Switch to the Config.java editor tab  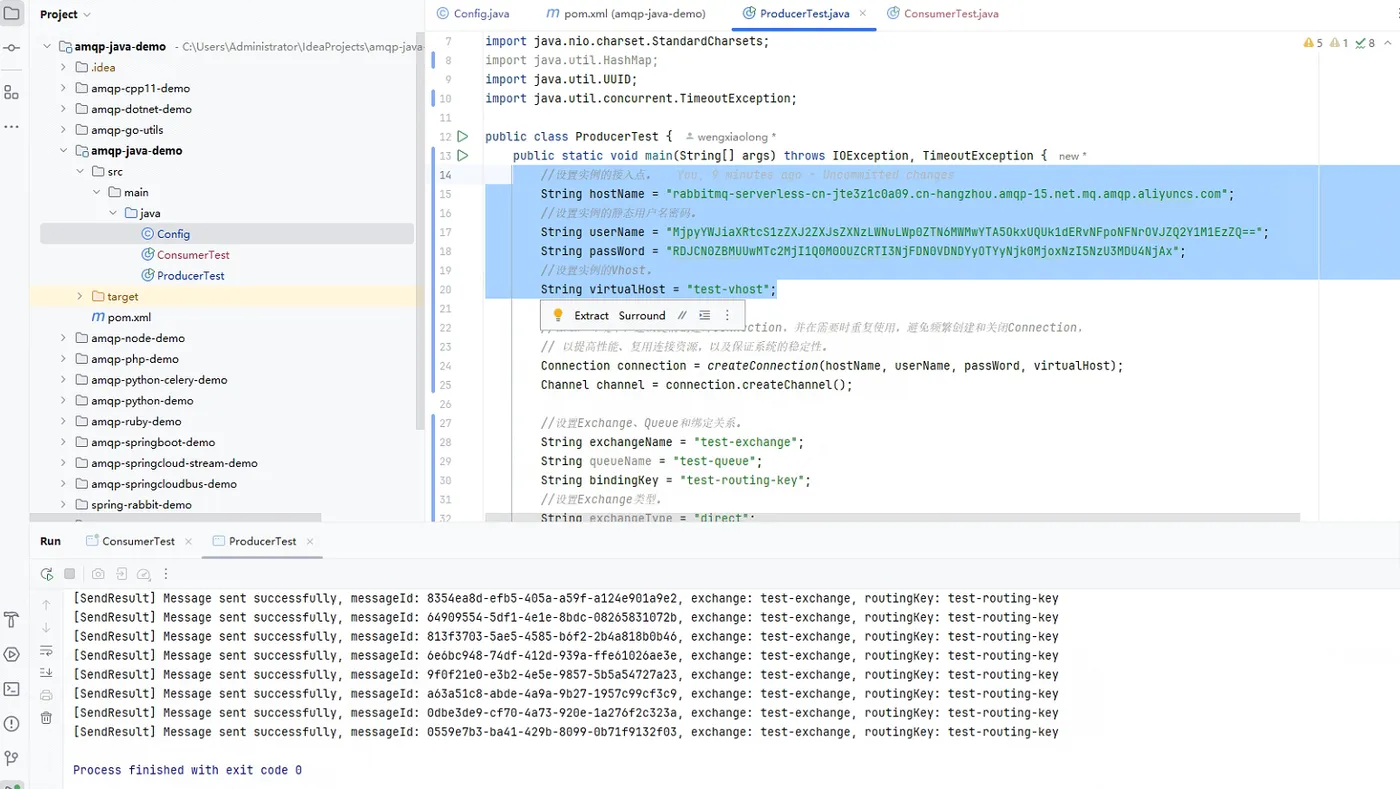click(x=473, y=14)
